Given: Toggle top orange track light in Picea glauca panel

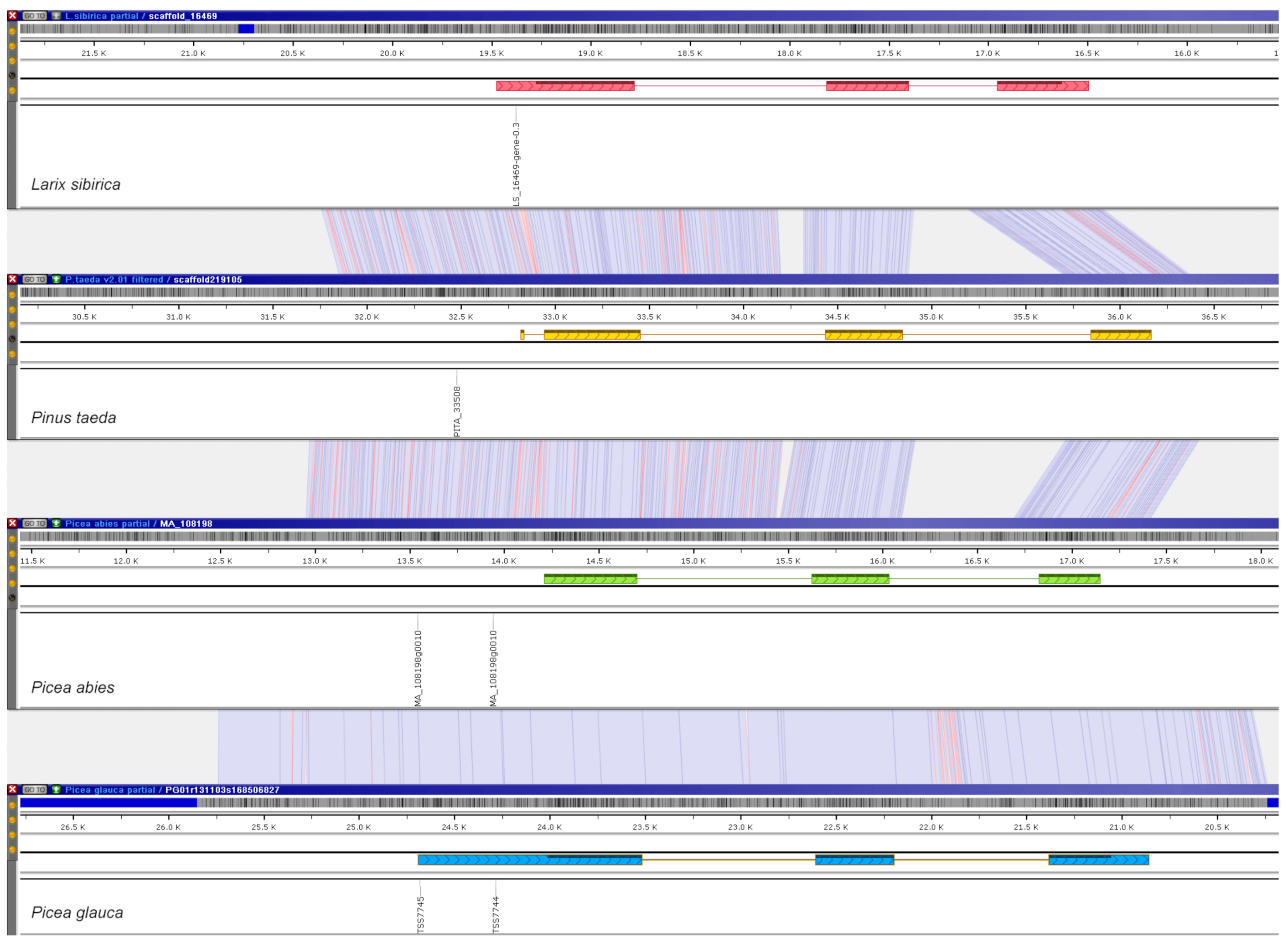Looking at the screenshot, I should tap(12, 805).
